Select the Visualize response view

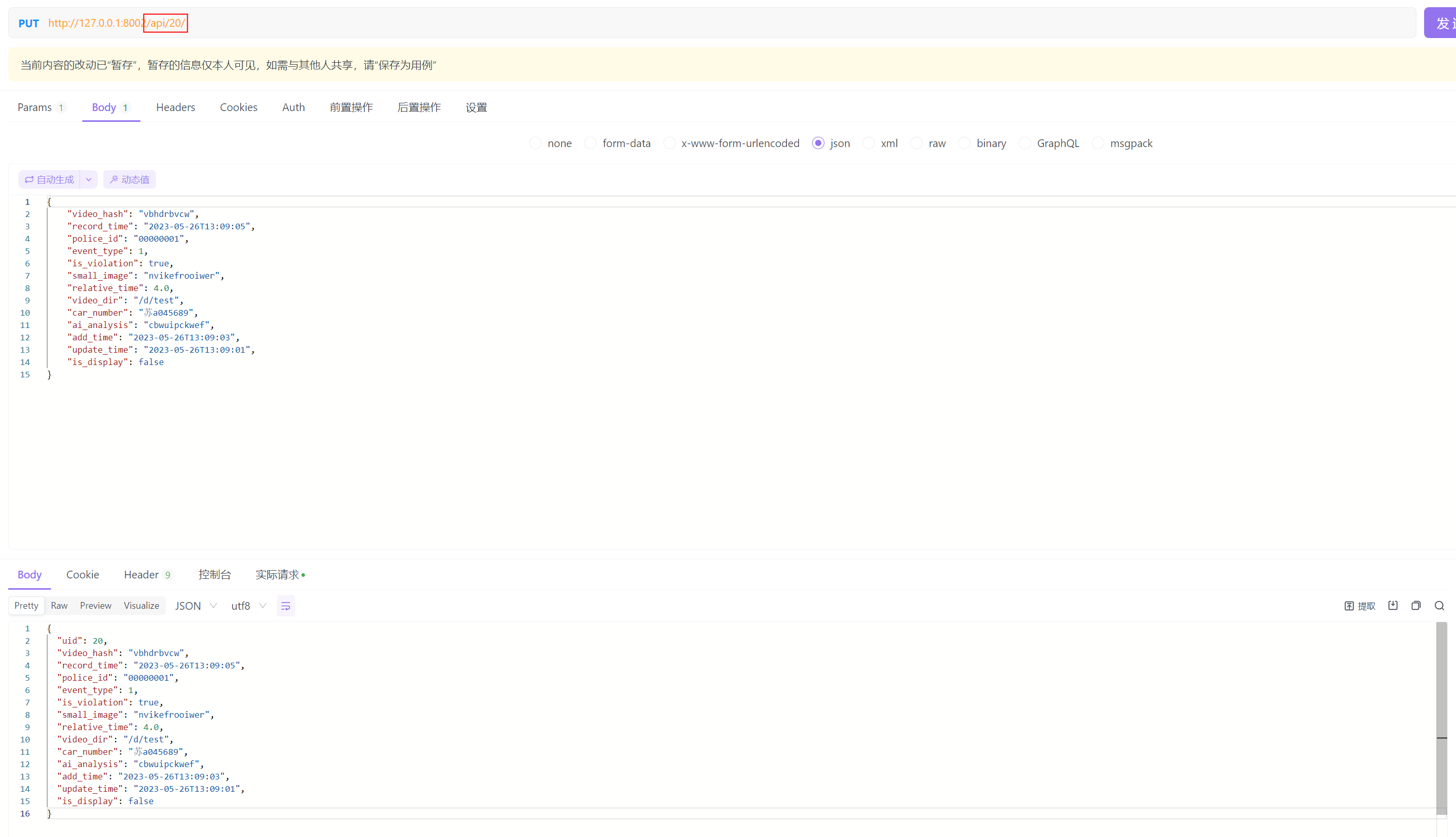tap(141, 606)
